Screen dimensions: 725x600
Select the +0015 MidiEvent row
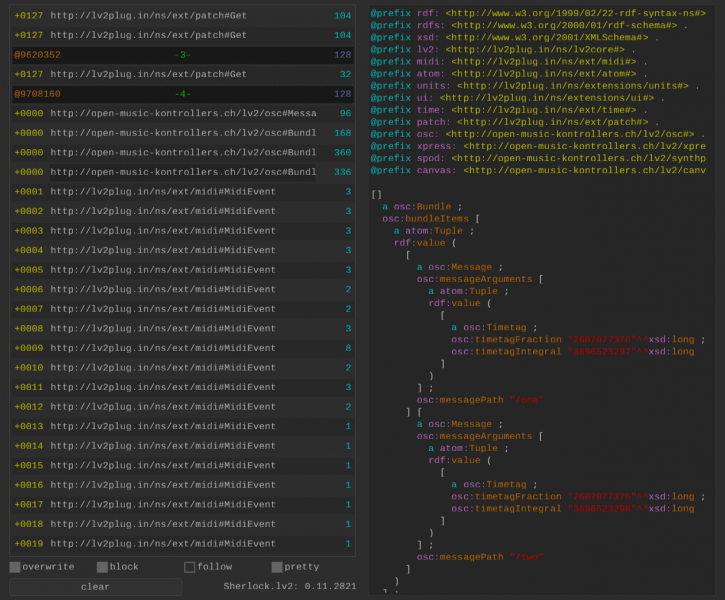pos(182,465)
